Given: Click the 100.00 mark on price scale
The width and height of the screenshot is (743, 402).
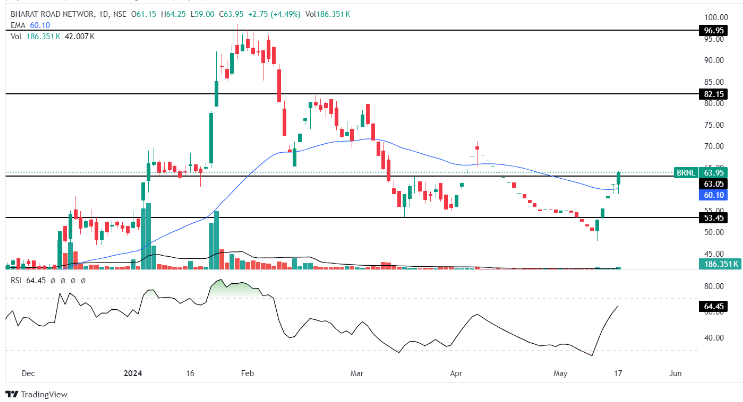Looking at the screenshot, I should [714, 17].
